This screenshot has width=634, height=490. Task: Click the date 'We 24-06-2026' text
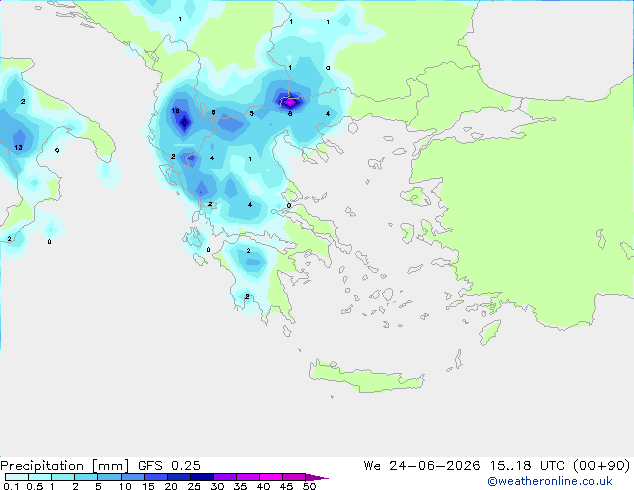422,466
